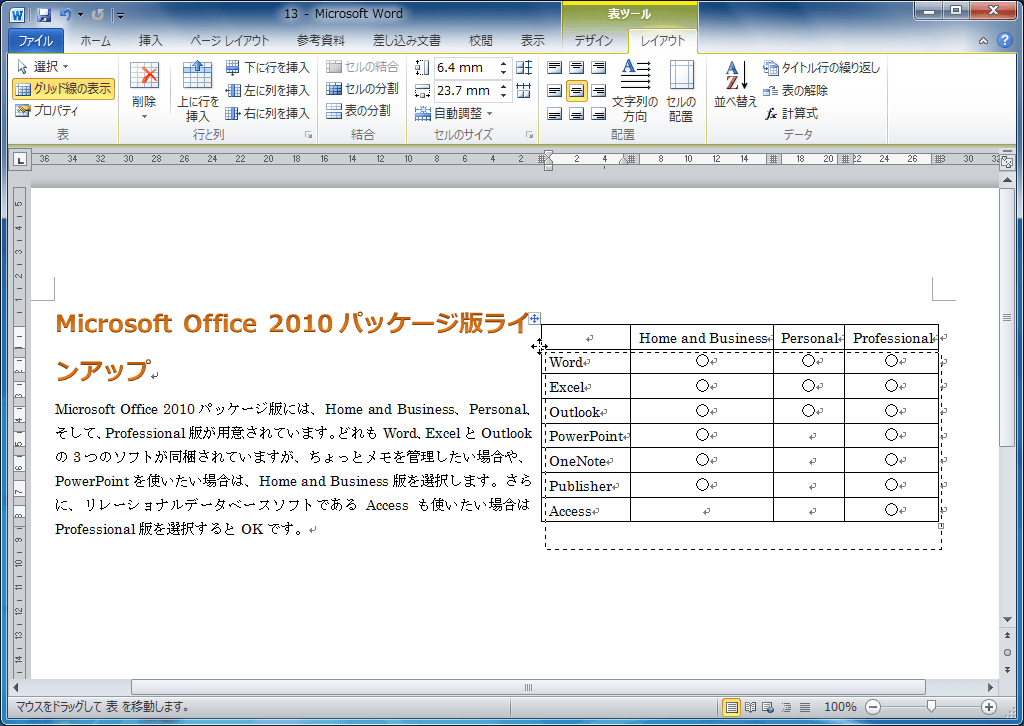Select align bottom left cell alignment
The image size is (1024, 726).
click(x=554, y=114)
